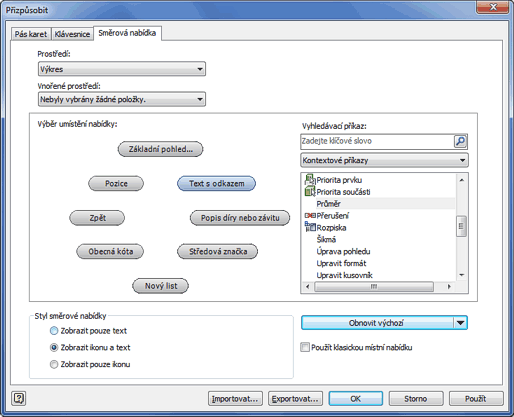This screenshot has width=514, height=417.
Task: Select Přerušení command icon
Action: pos(310,216)
